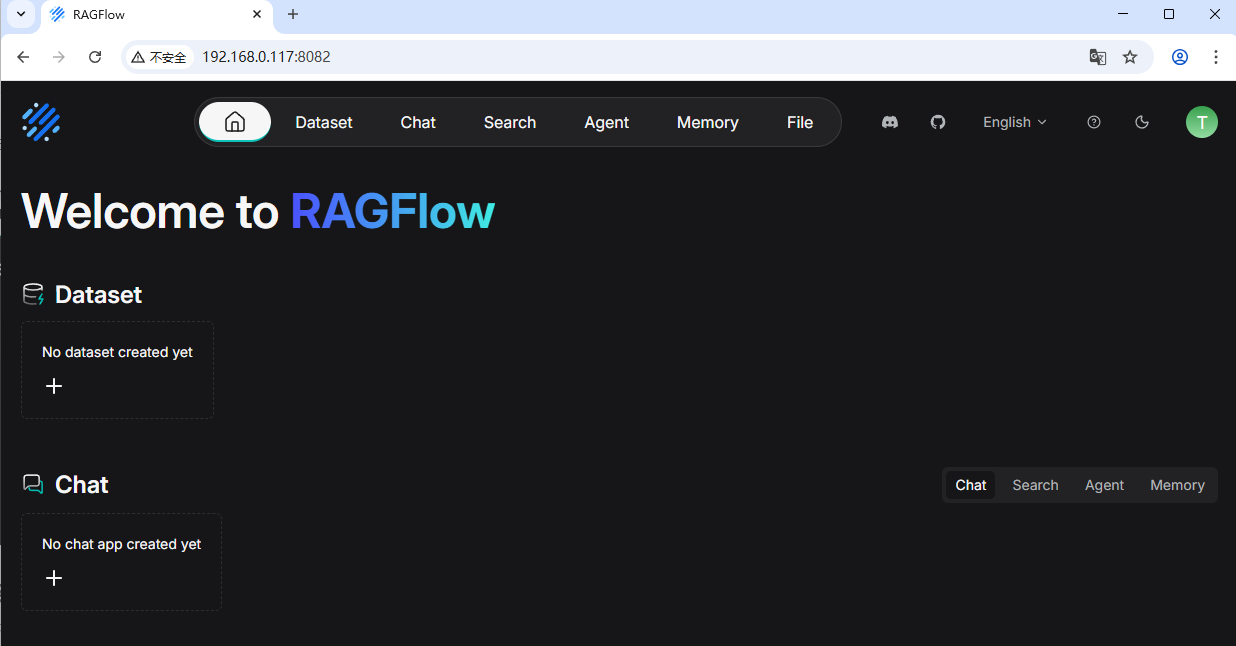Toggle dark mode with the moon icon
The image size is (1236, 646).
click(x=1142, y=122)
